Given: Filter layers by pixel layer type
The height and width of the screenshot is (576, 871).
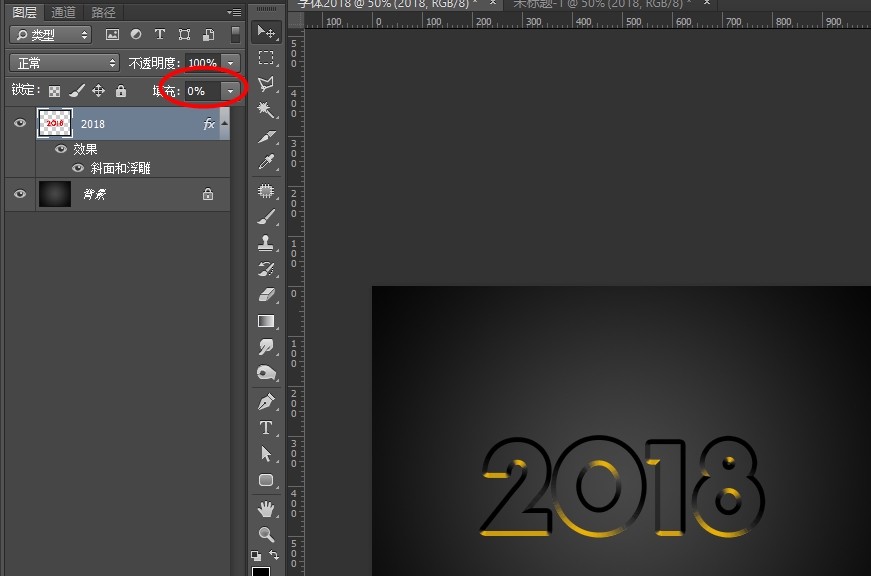Looking at the screenshot, I should click(x=112, y=34).
